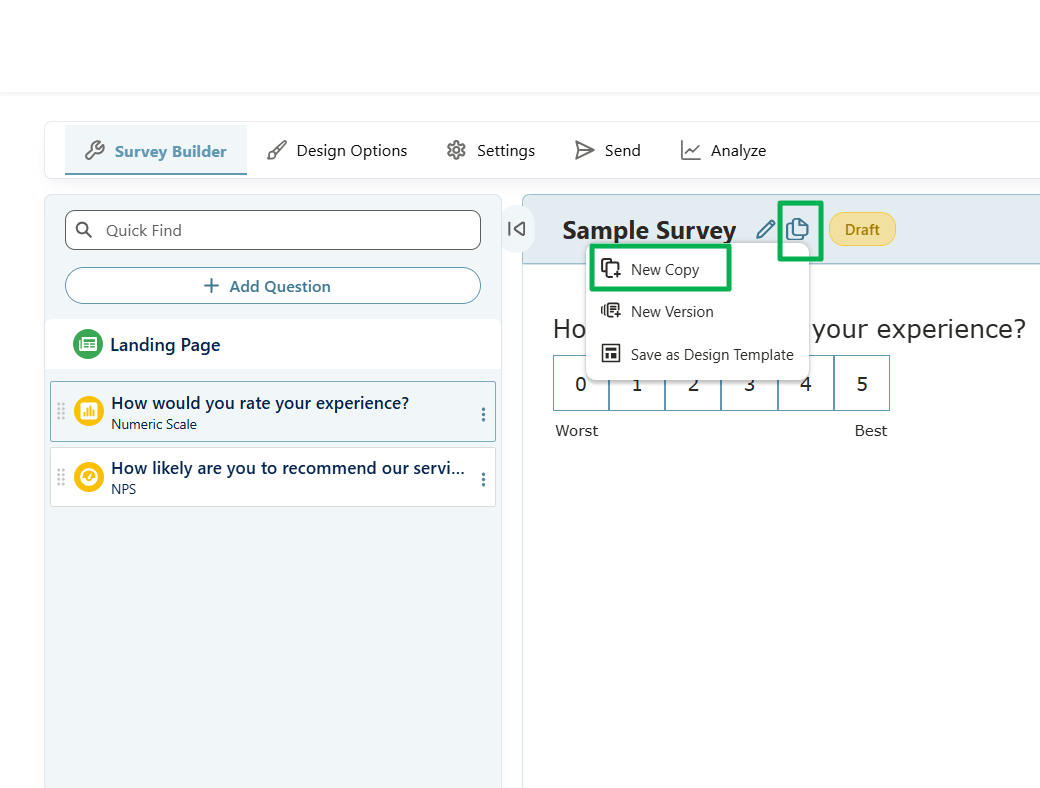Select rating 5 on the scale
The image size is (1040, 788).
pyautogui.click(x=862, y=383)
